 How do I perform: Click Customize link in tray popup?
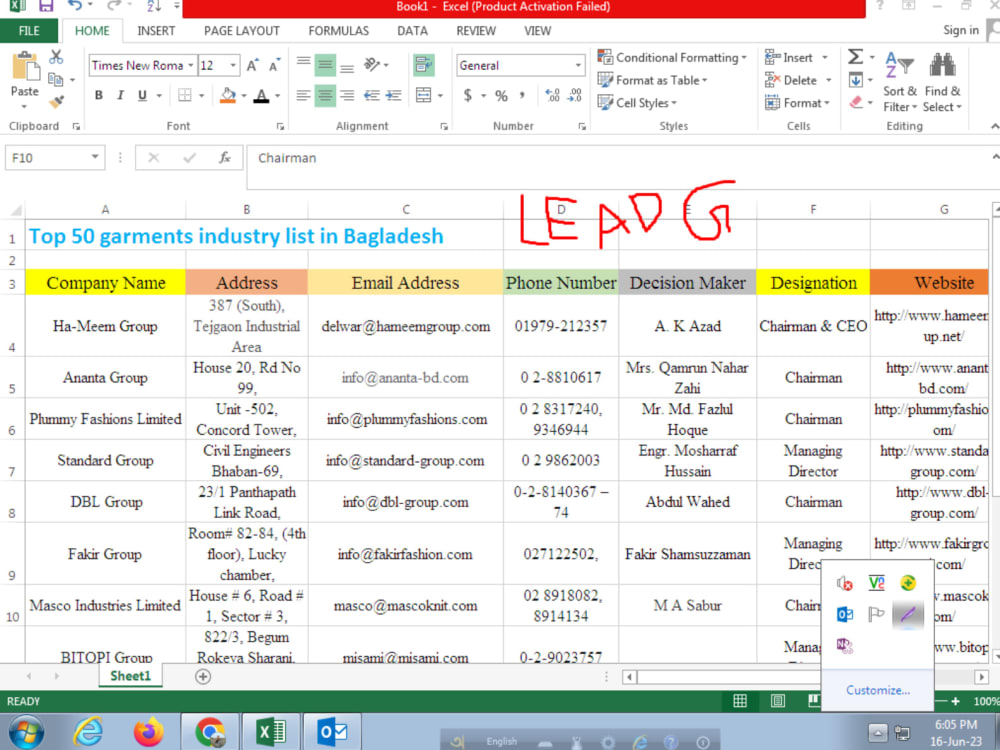pyautogui.click(x=878, y=690)
